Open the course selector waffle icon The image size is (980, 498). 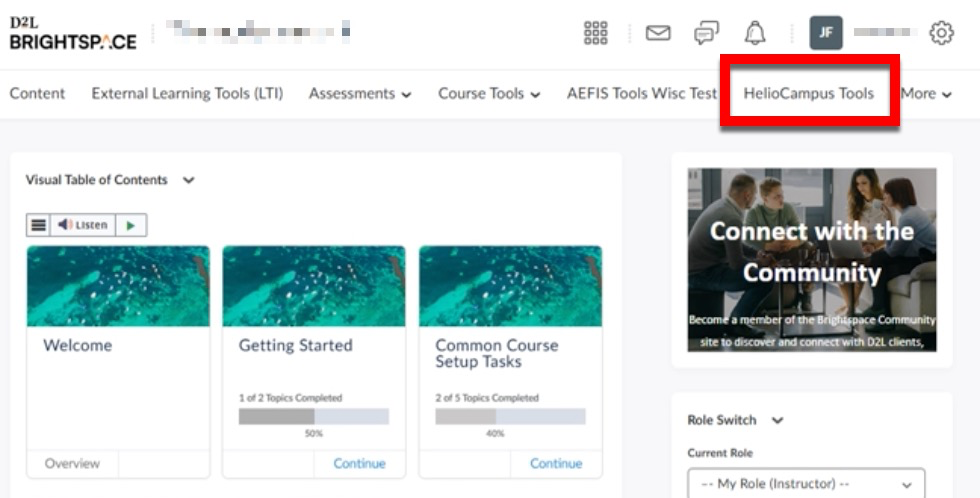(595, 33)
